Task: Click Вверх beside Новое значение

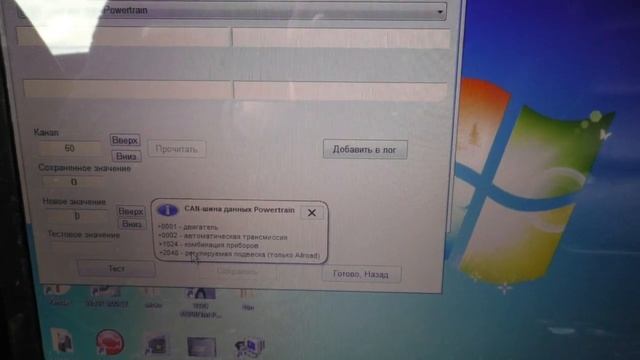Action: [131, 211]
